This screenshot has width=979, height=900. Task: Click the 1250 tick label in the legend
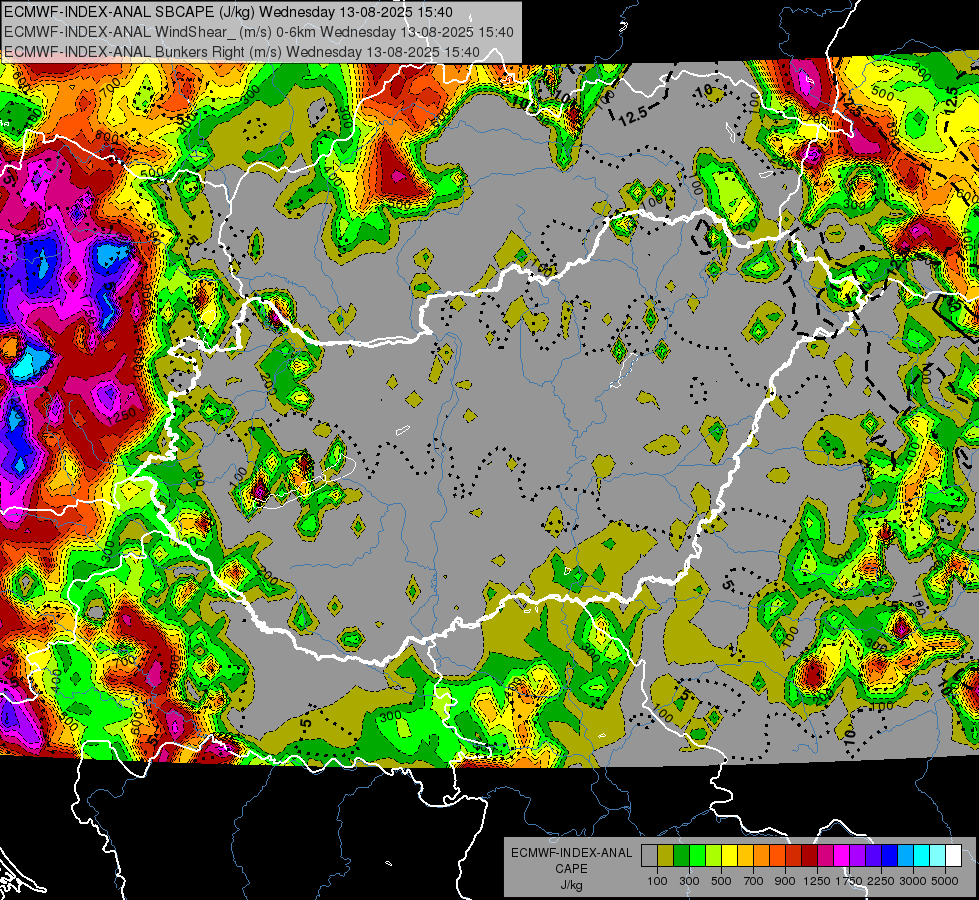pyautogui.click(x=817, y=881)
